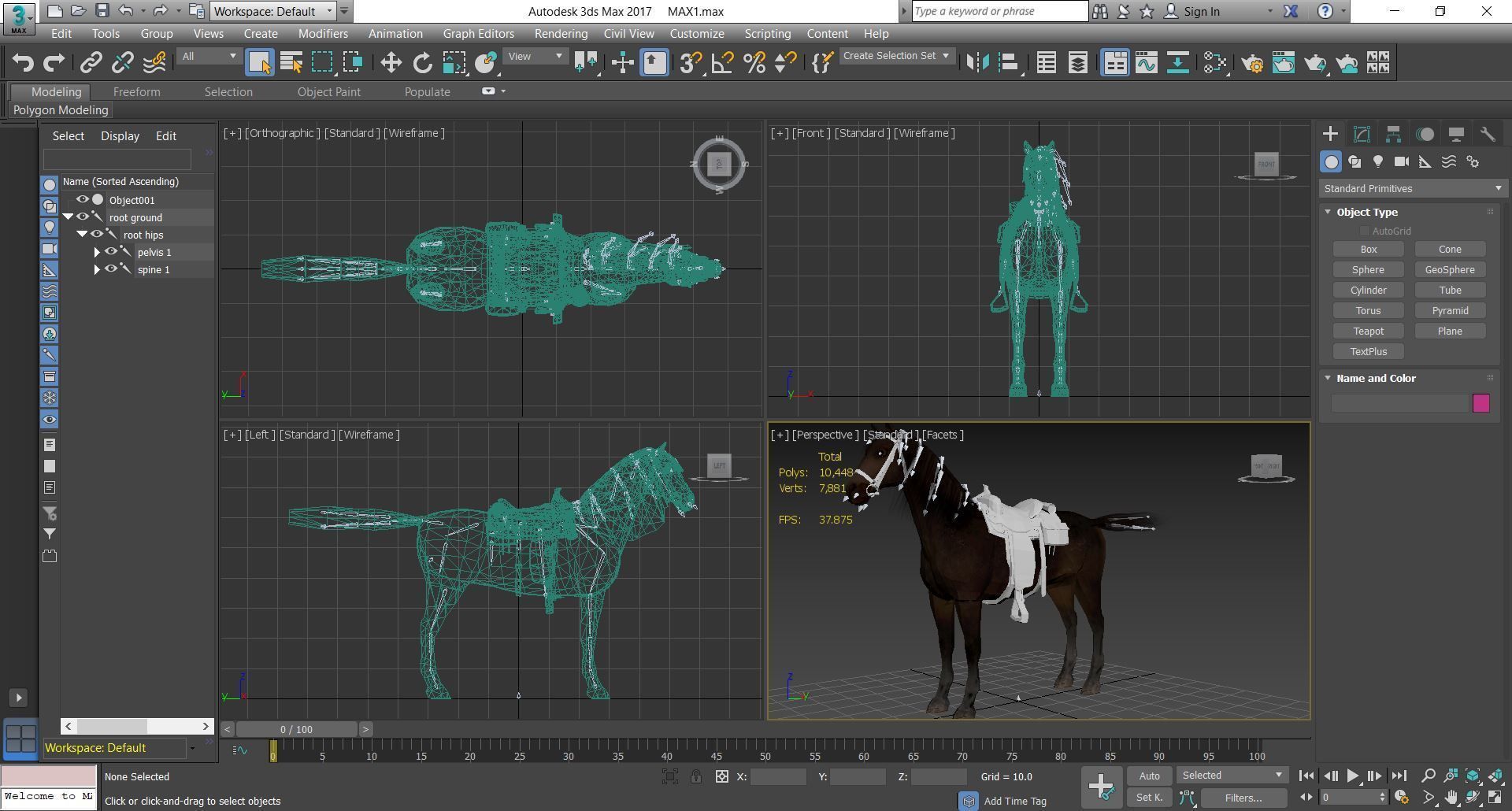This screenshot has width=1512, height=811.
Task: Activate Bind to Space Warp tool
Action: click(x=154, y=63)
